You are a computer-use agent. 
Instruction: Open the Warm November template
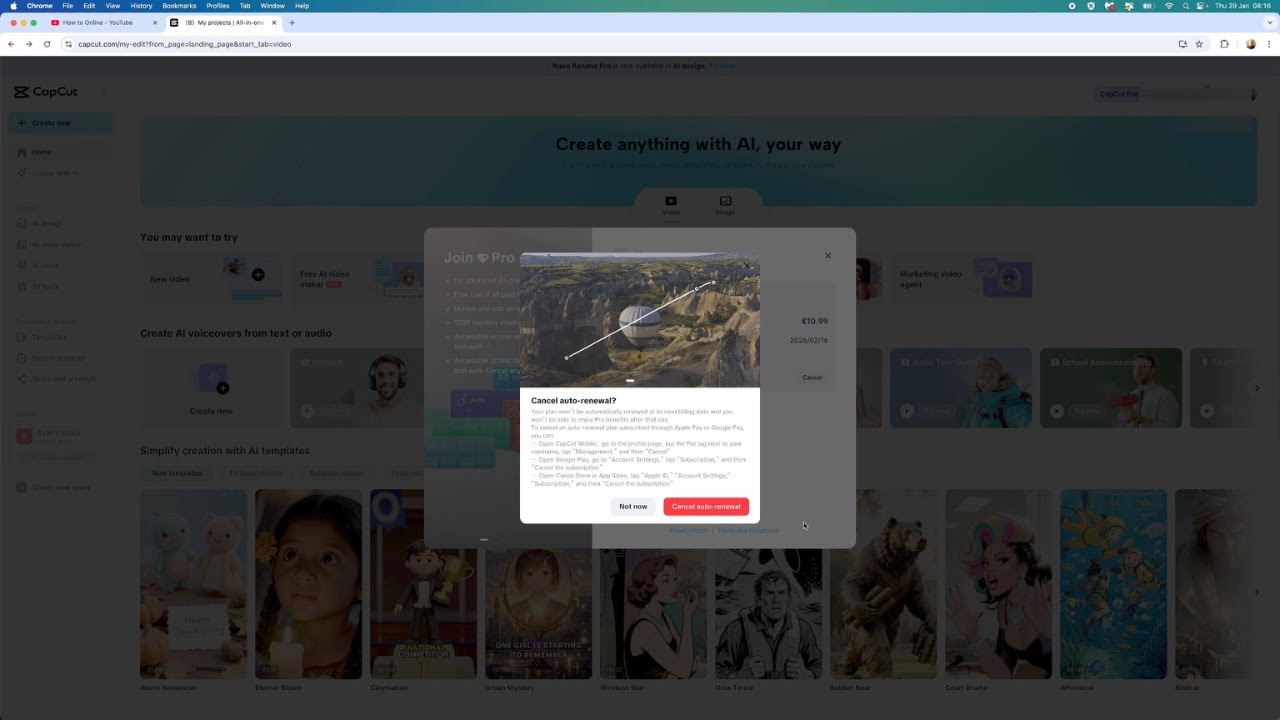click(193, 584)
